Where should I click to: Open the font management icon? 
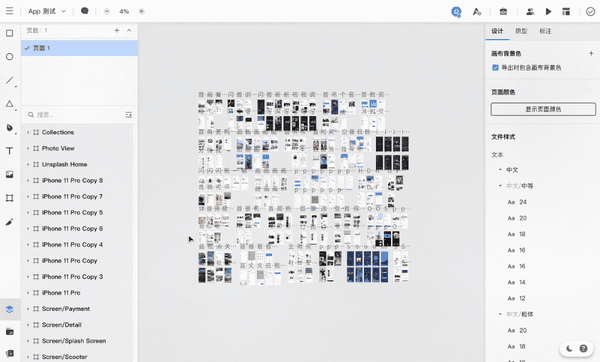point(476,11)
